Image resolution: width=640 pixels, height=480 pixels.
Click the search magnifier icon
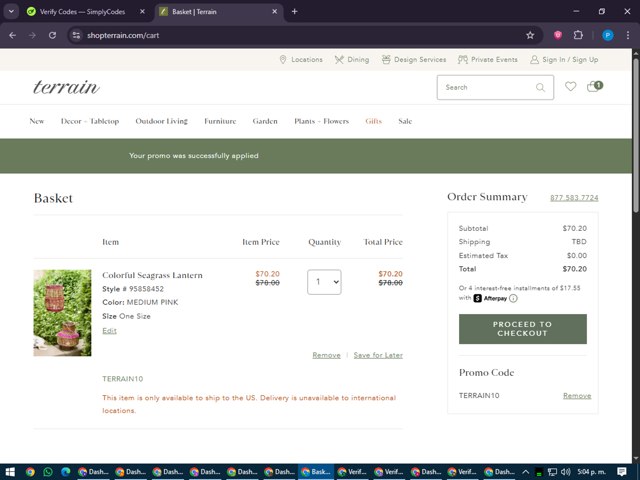(x=540, y=87)
